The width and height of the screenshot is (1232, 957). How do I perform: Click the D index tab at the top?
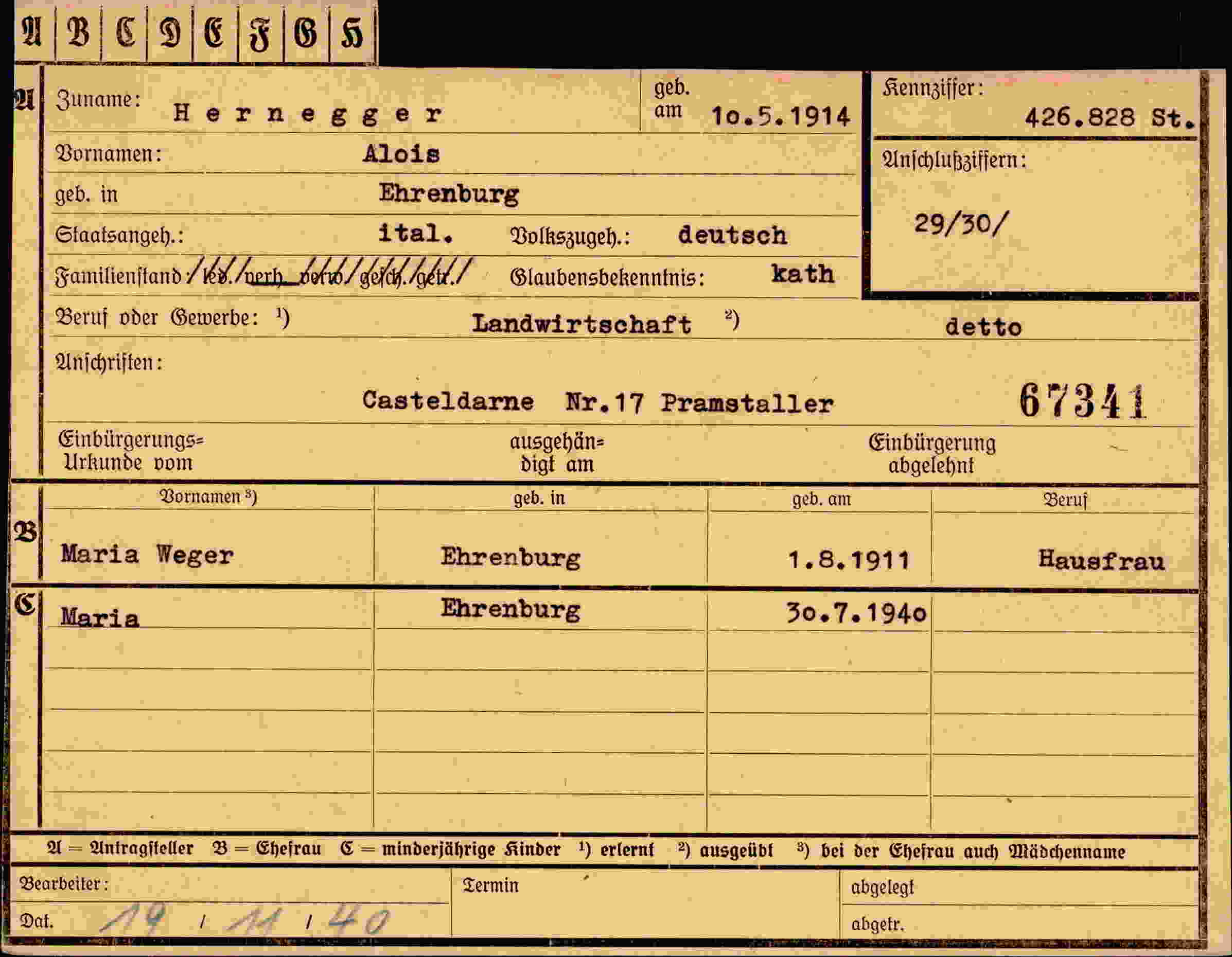(x=170, y=33)
